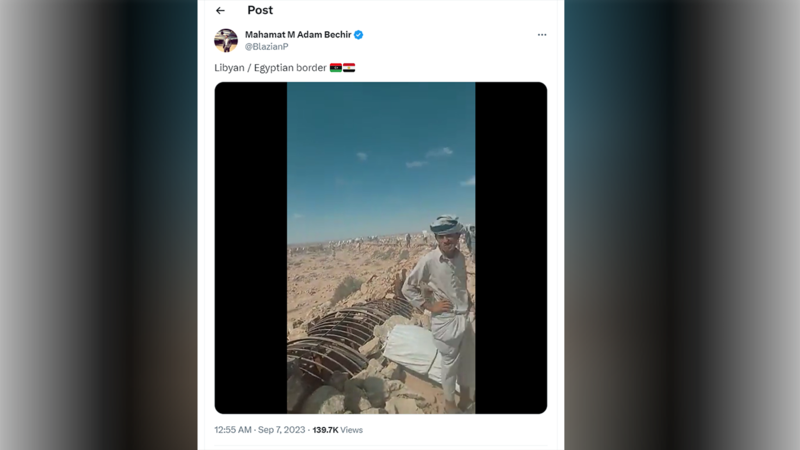Click the Post header title
This screenshot has width=800, height=450.
(x=260, y=11)
